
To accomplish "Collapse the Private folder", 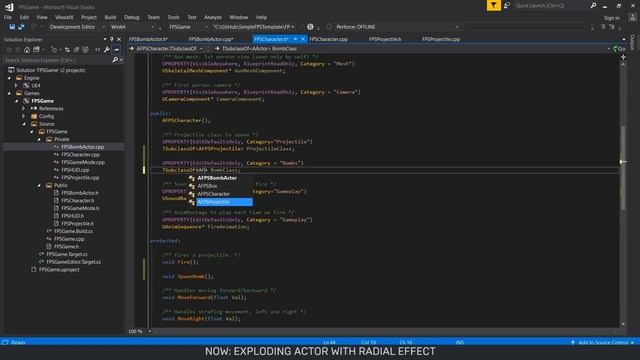I will click(x=39, y=139).
